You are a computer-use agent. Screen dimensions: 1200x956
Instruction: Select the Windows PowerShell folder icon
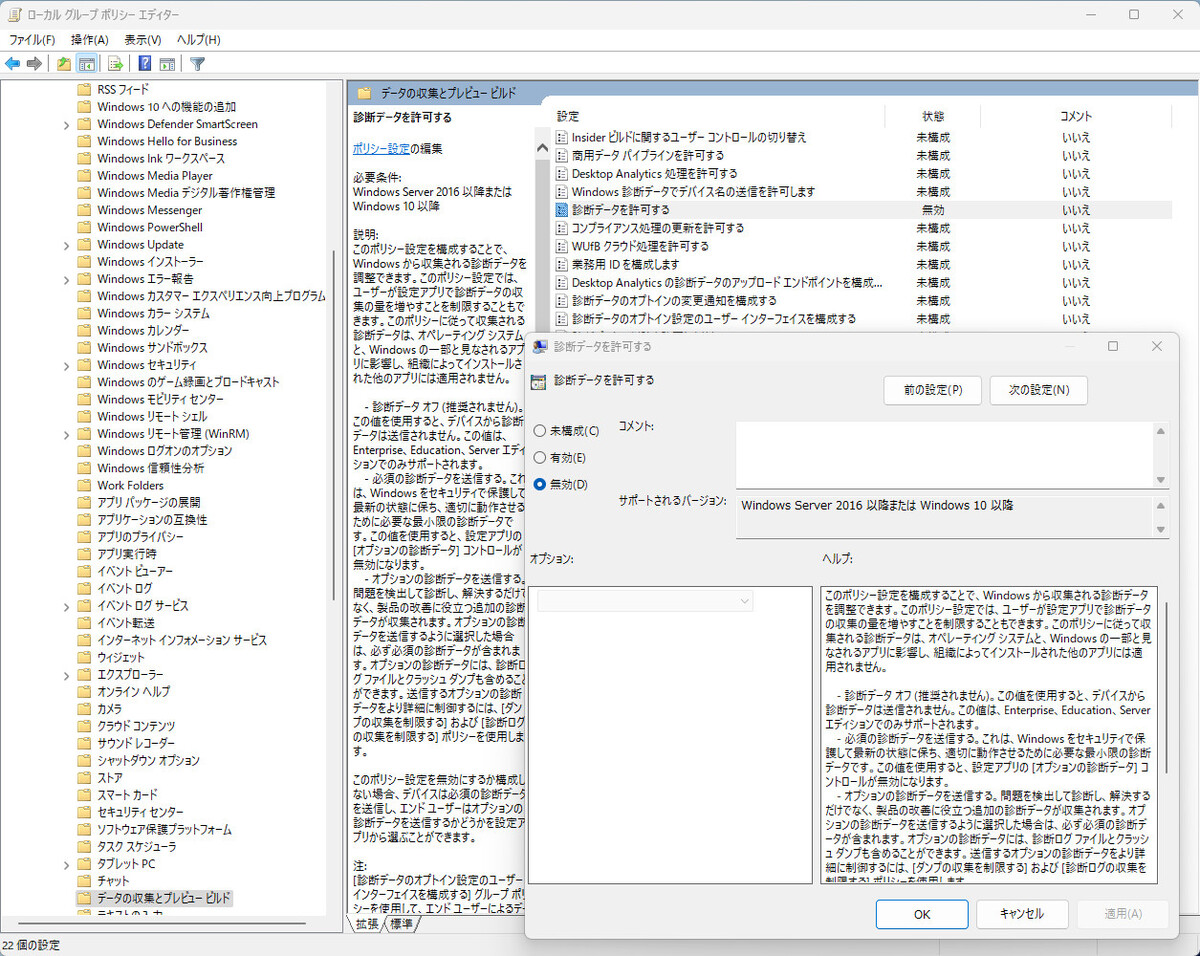tap(84, 227)
